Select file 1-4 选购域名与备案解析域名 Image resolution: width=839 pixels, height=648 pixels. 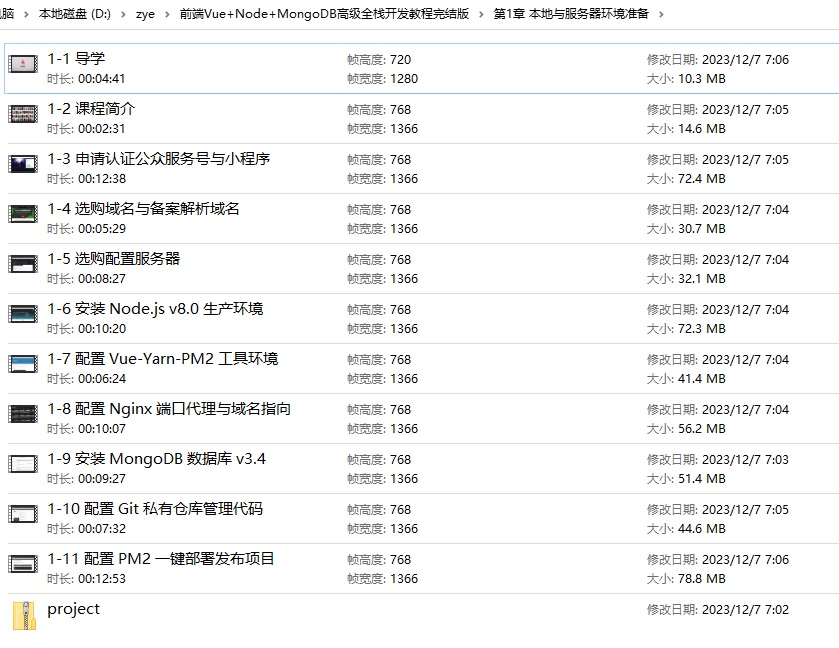click(x=143, y=209)
